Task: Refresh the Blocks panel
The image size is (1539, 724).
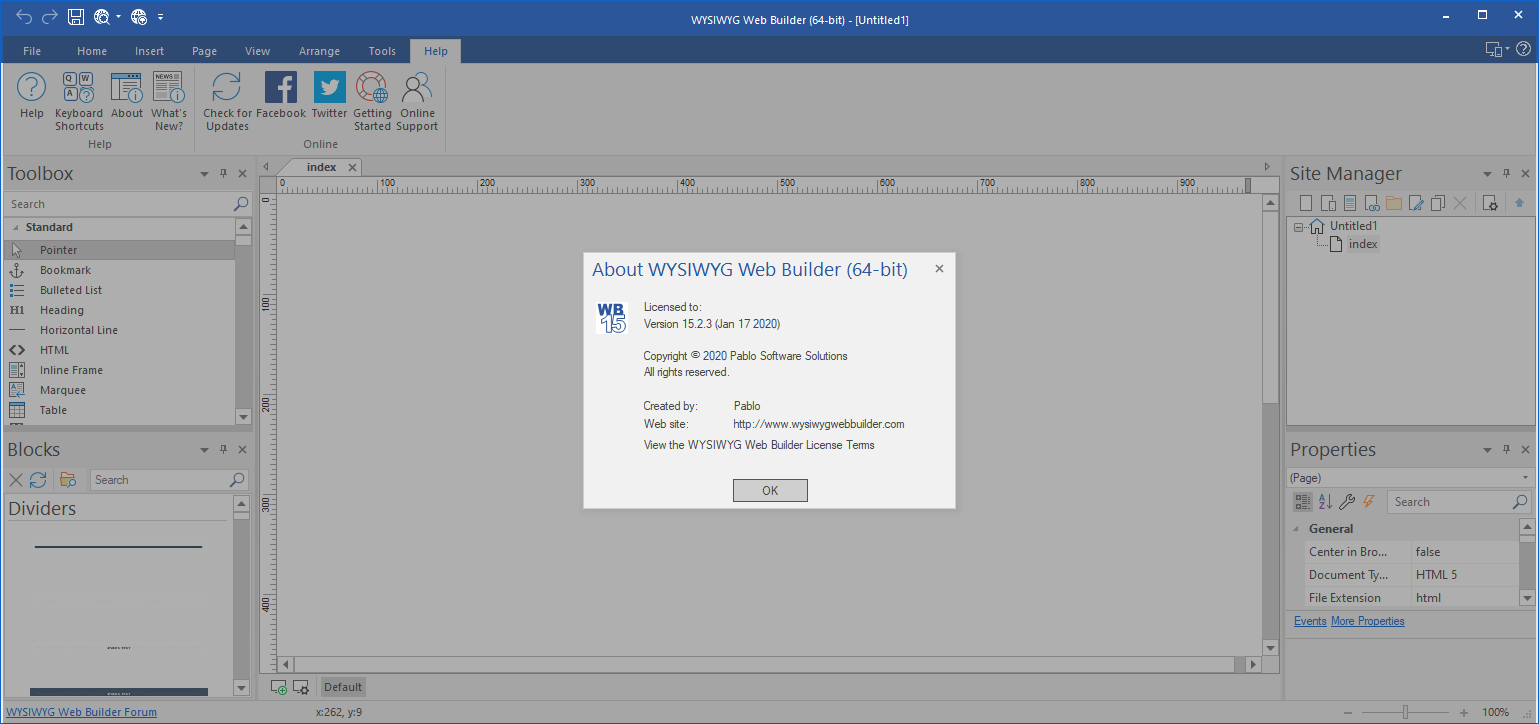Action: click(x=38, y=480)
